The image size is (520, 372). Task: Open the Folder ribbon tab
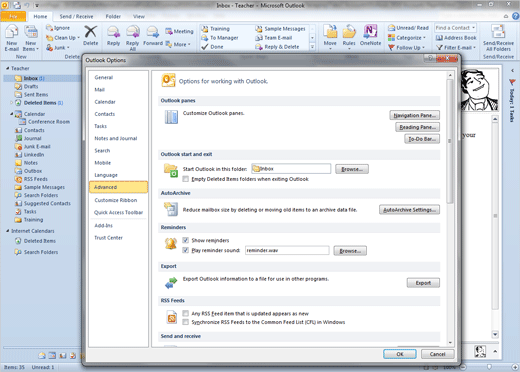point(113,16)
